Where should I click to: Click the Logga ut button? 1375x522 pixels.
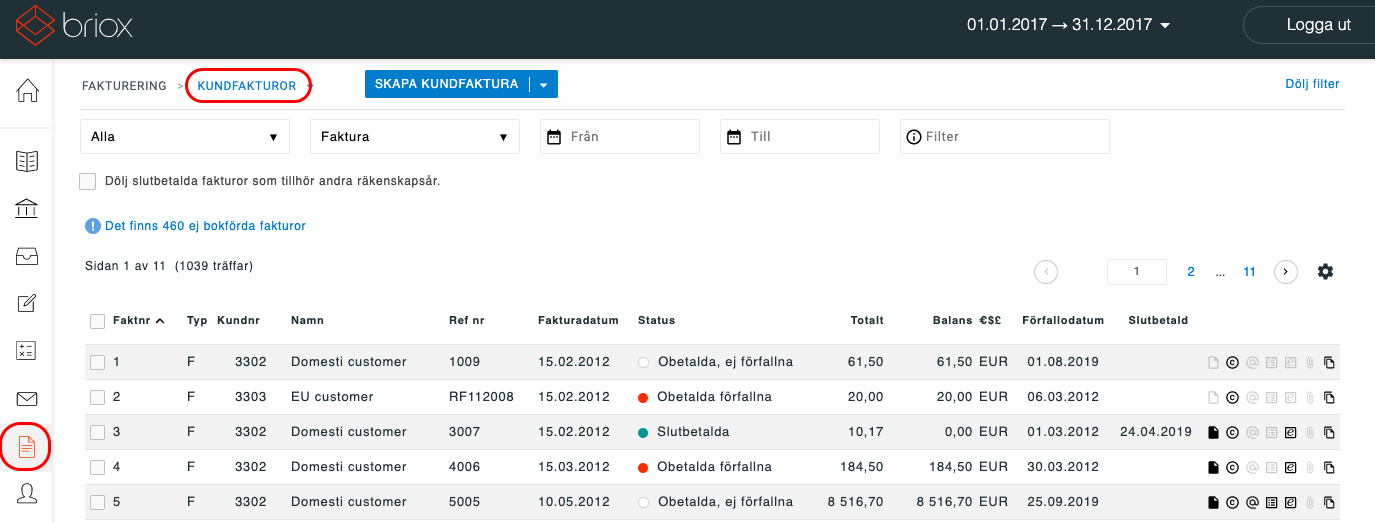(1318, 25)
